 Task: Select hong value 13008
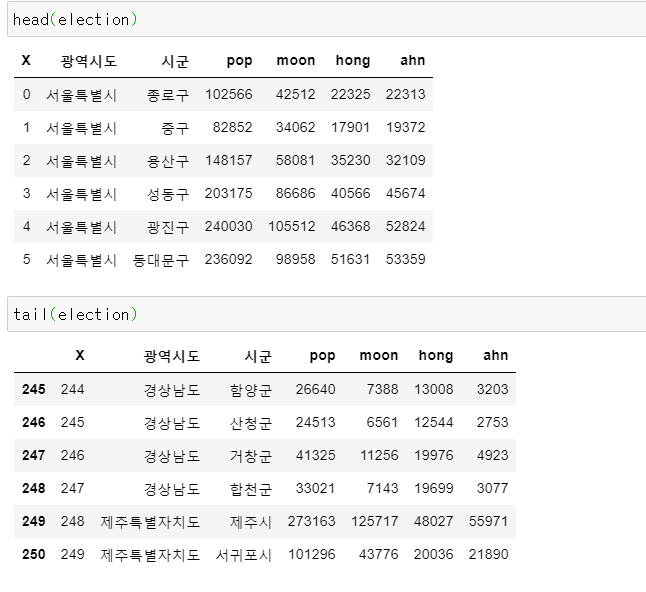tap(433, 389)
